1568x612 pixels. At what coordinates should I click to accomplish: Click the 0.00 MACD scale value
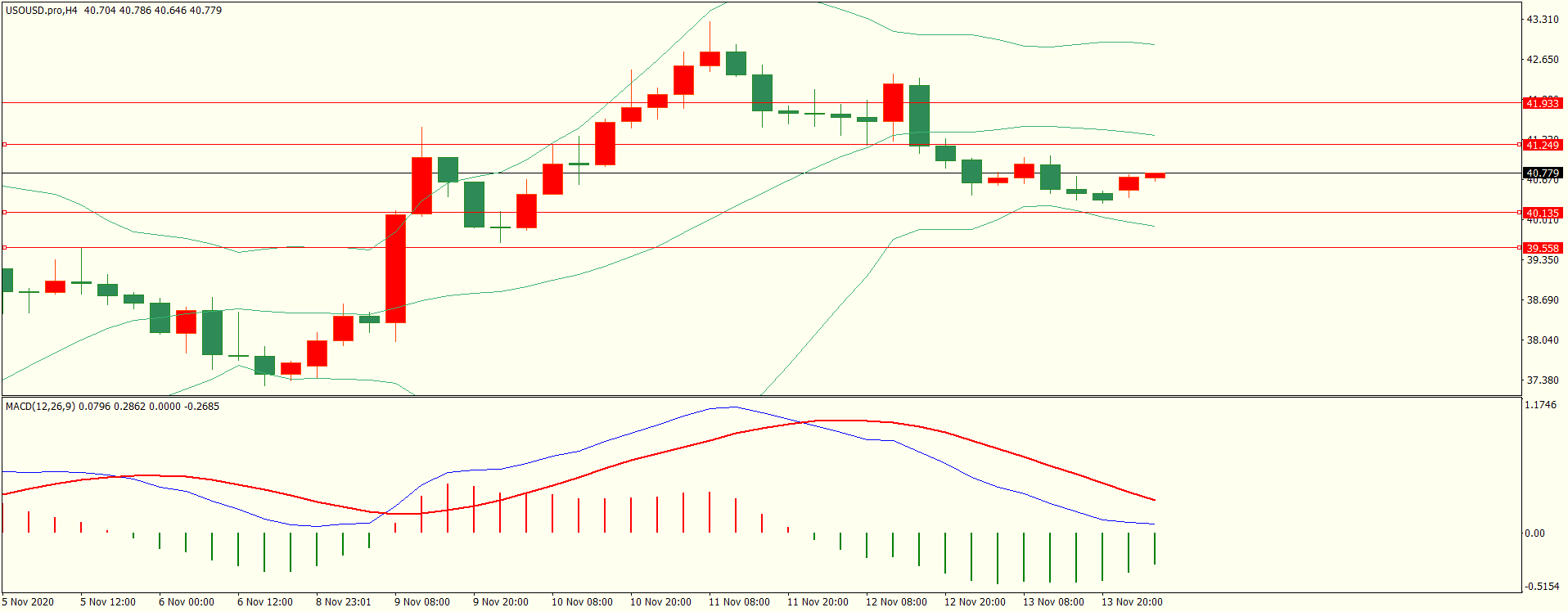(x=1534, y=533)
